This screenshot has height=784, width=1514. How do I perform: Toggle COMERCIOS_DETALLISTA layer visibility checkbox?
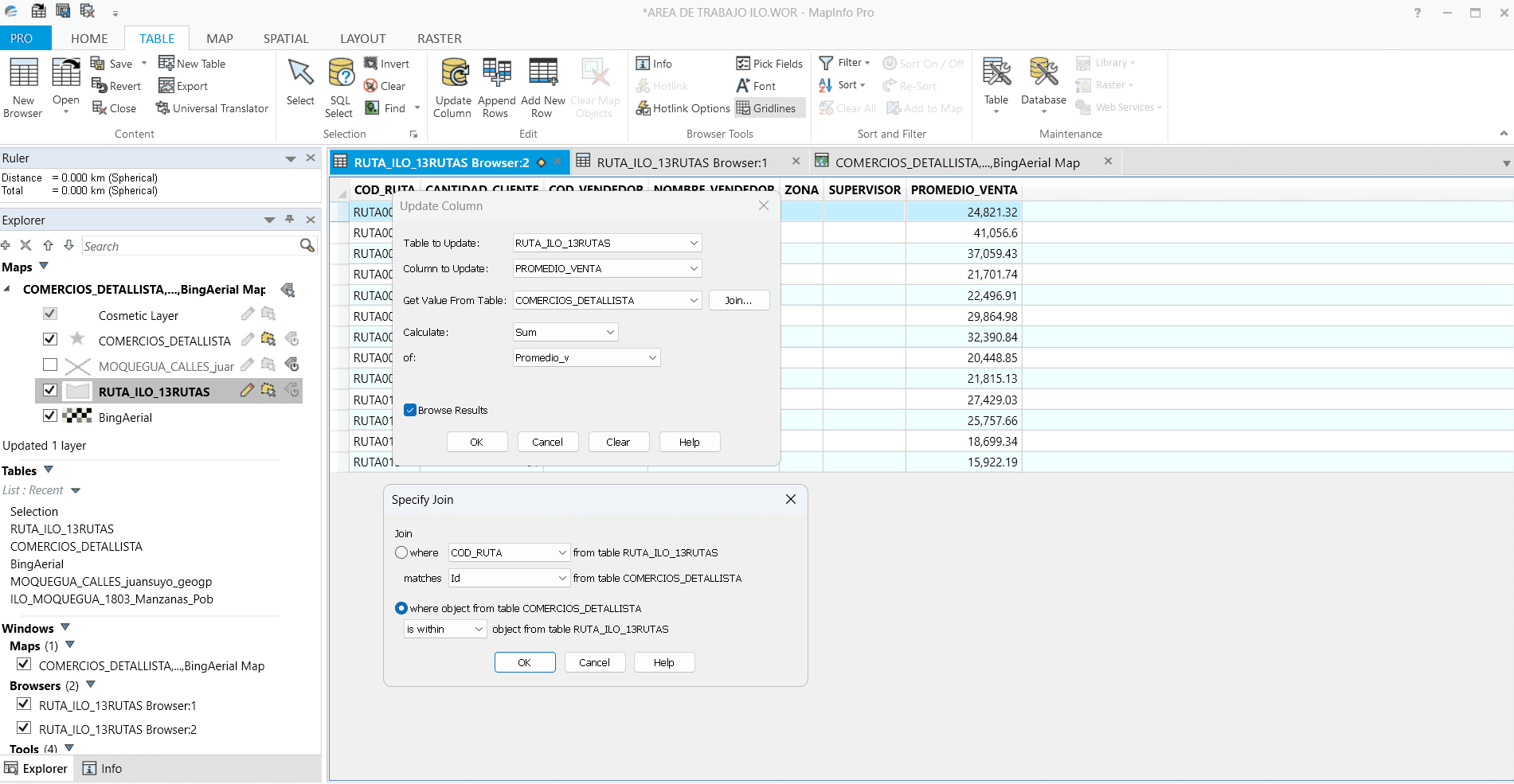50,339
